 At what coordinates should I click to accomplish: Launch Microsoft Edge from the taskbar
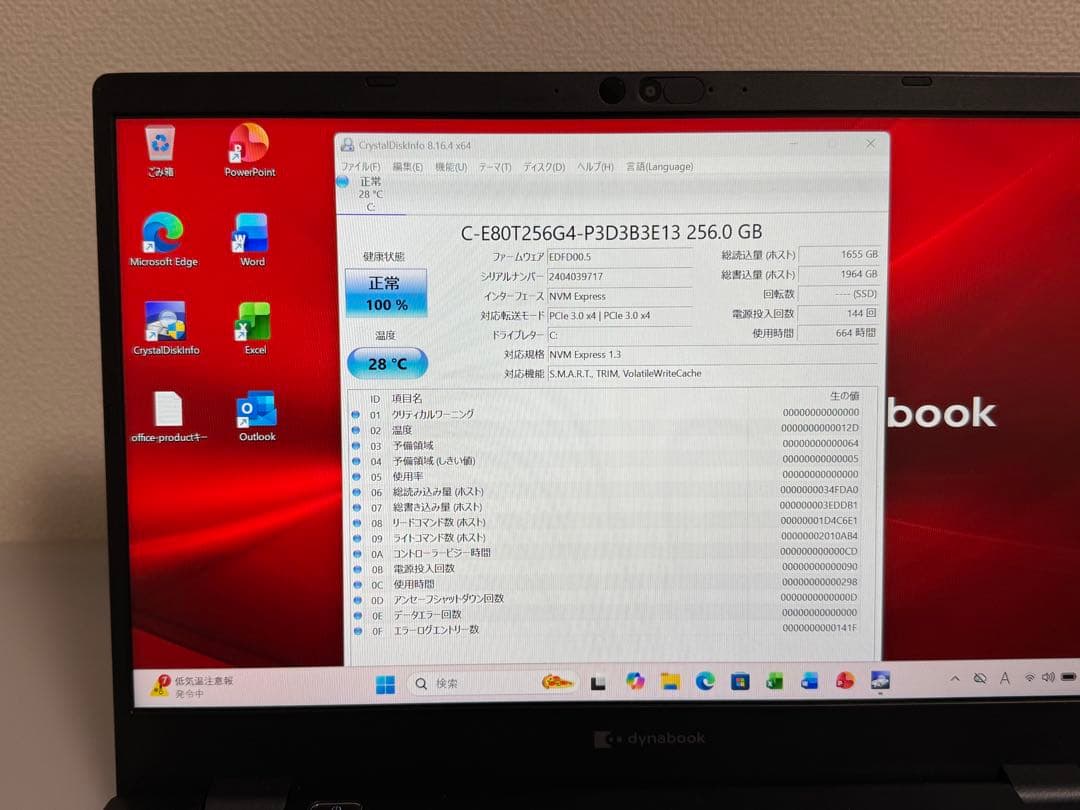click(703, 682)
